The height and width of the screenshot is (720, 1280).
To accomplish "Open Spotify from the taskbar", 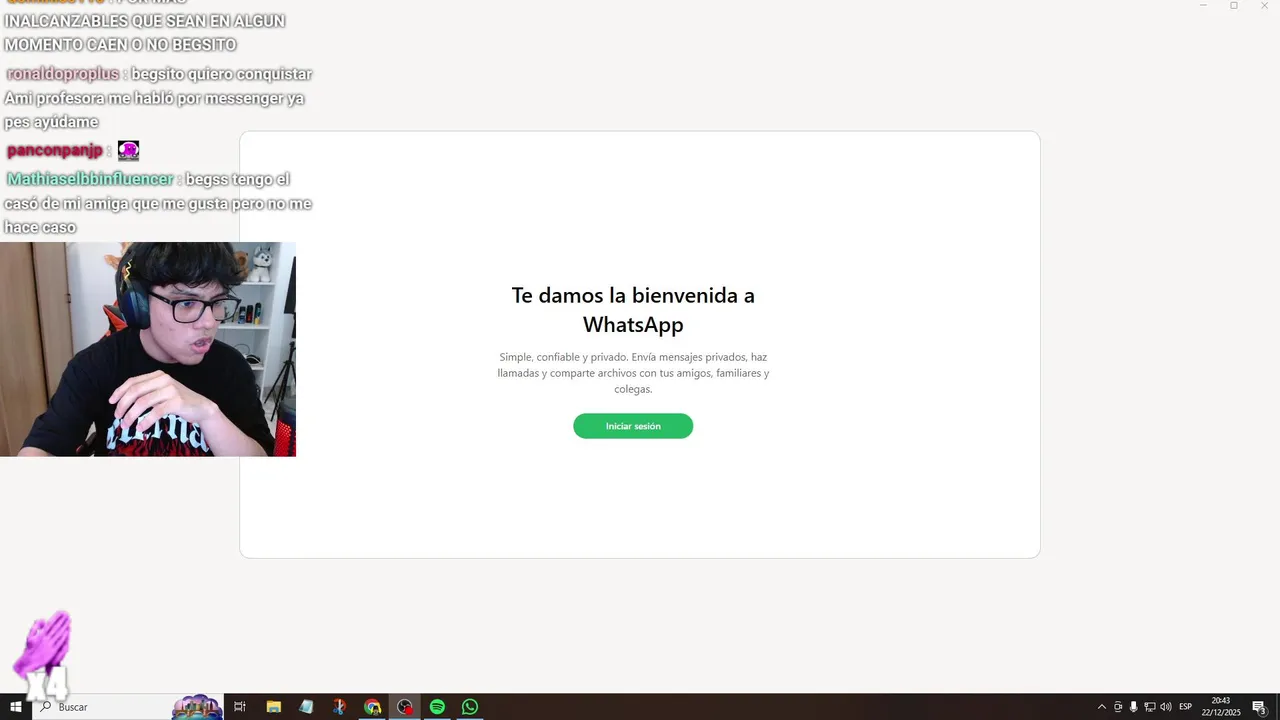I will [437, 707].
